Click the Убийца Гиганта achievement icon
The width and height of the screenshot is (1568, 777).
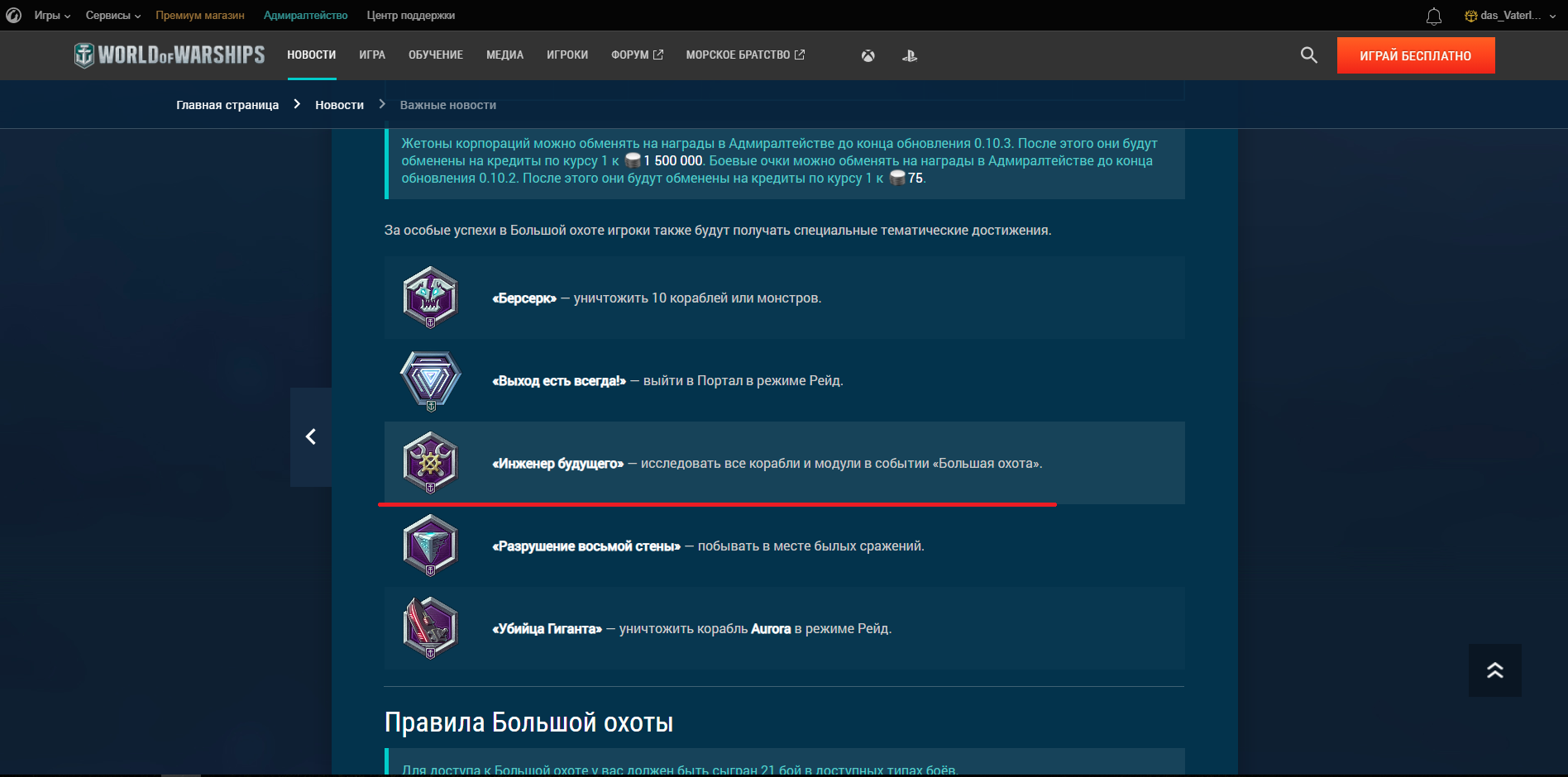coord(430,628)
